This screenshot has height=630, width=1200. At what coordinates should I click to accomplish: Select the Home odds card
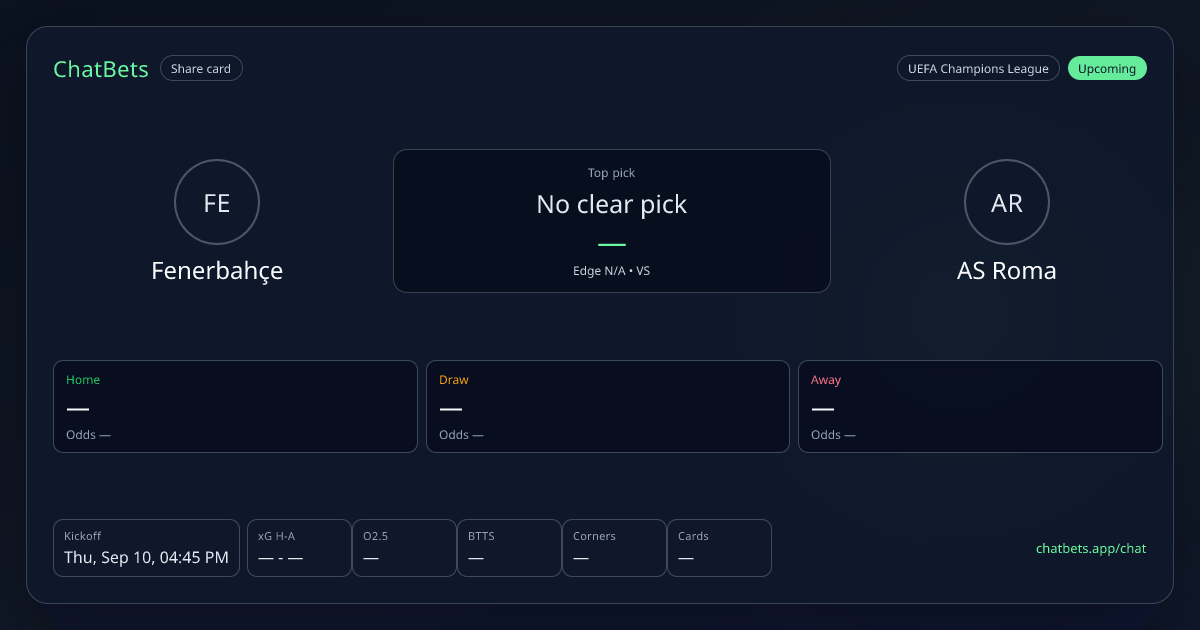(235, 406)
